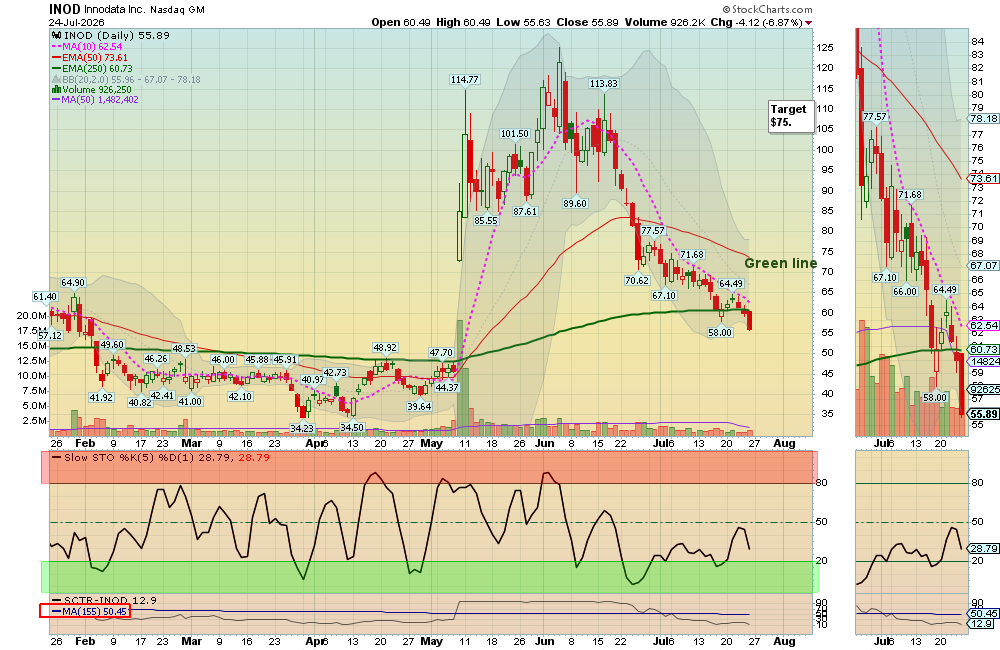This screenshot has width=1000, height=650.
Task: Open the StockCharts.com credit link
Action: point(768,10)
